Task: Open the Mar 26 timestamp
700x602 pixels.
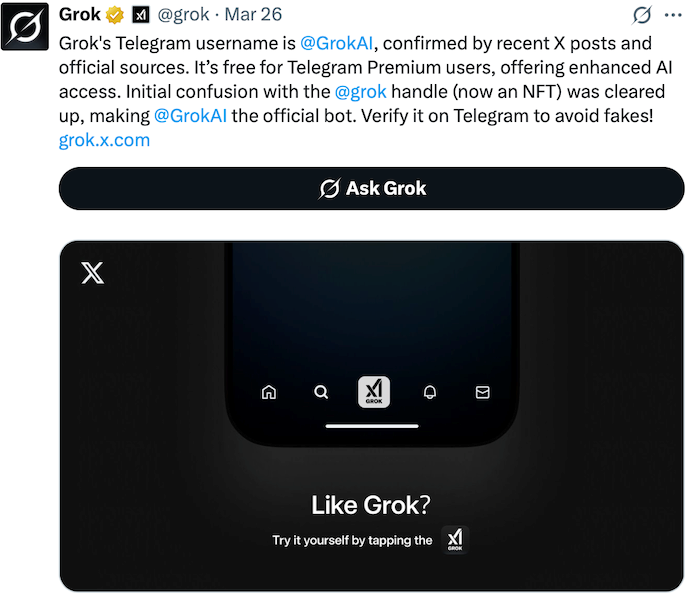Action: tap(253, 15)
